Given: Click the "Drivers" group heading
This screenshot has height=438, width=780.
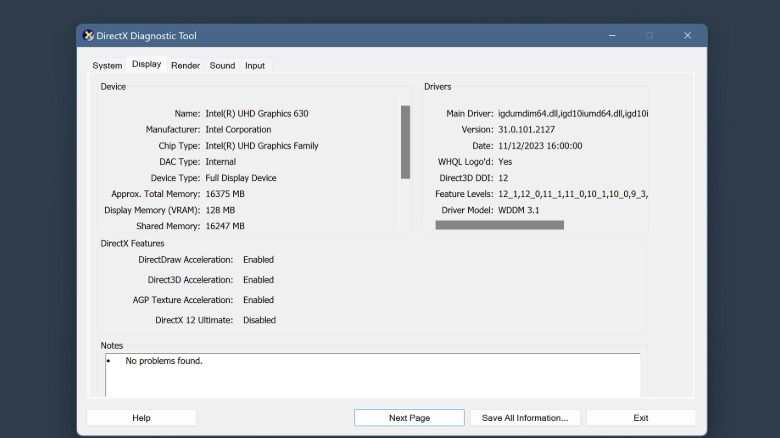Looking at the screenshot, I should click(x=437, y=87).
